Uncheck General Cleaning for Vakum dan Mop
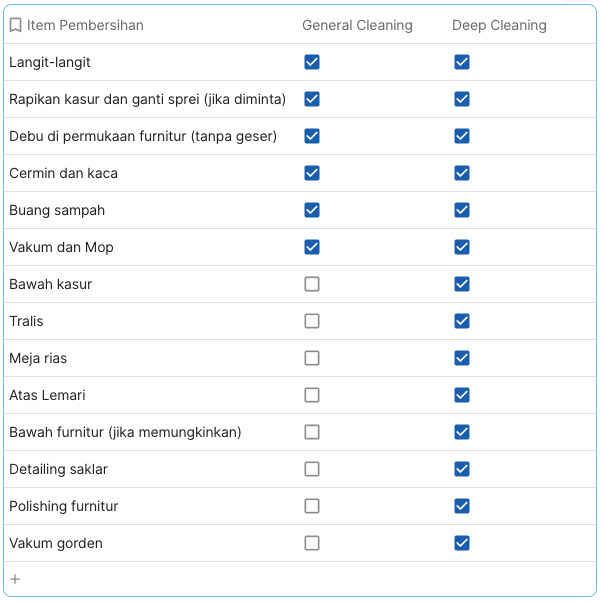 point(312,247)
